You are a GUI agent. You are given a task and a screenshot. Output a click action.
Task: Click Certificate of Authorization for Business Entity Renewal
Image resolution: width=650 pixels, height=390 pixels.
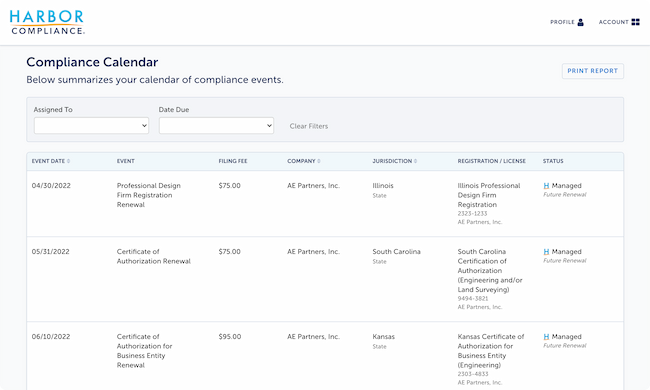pos(144,351)
